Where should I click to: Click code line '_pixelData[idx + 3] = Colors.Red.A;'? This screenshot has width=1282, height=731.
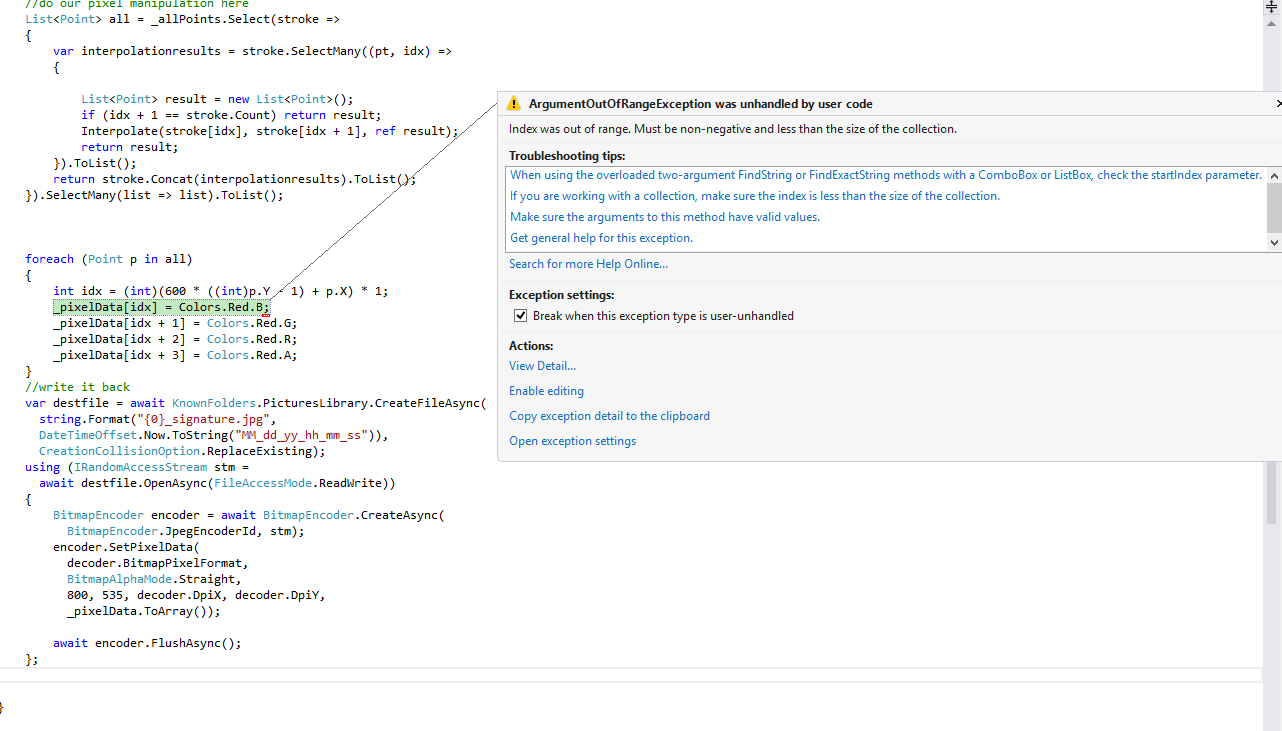point(175,355)
